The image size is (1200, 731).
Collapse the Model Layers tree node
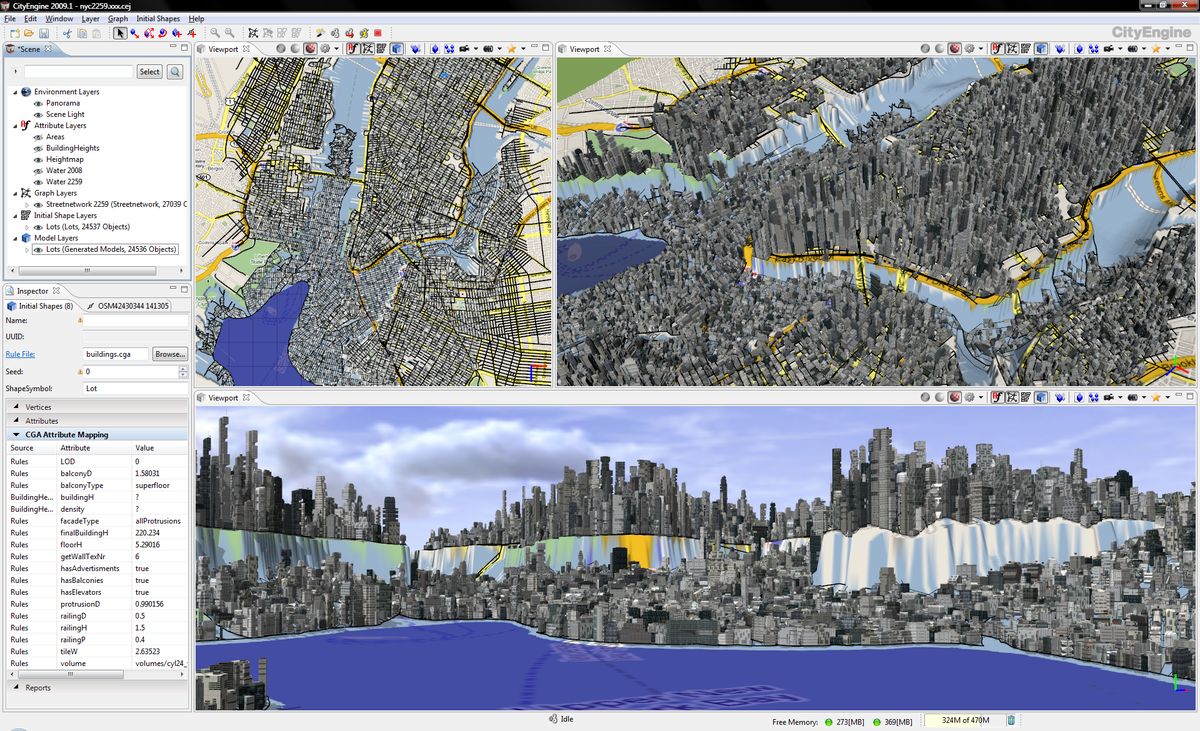tap(15, 238)
